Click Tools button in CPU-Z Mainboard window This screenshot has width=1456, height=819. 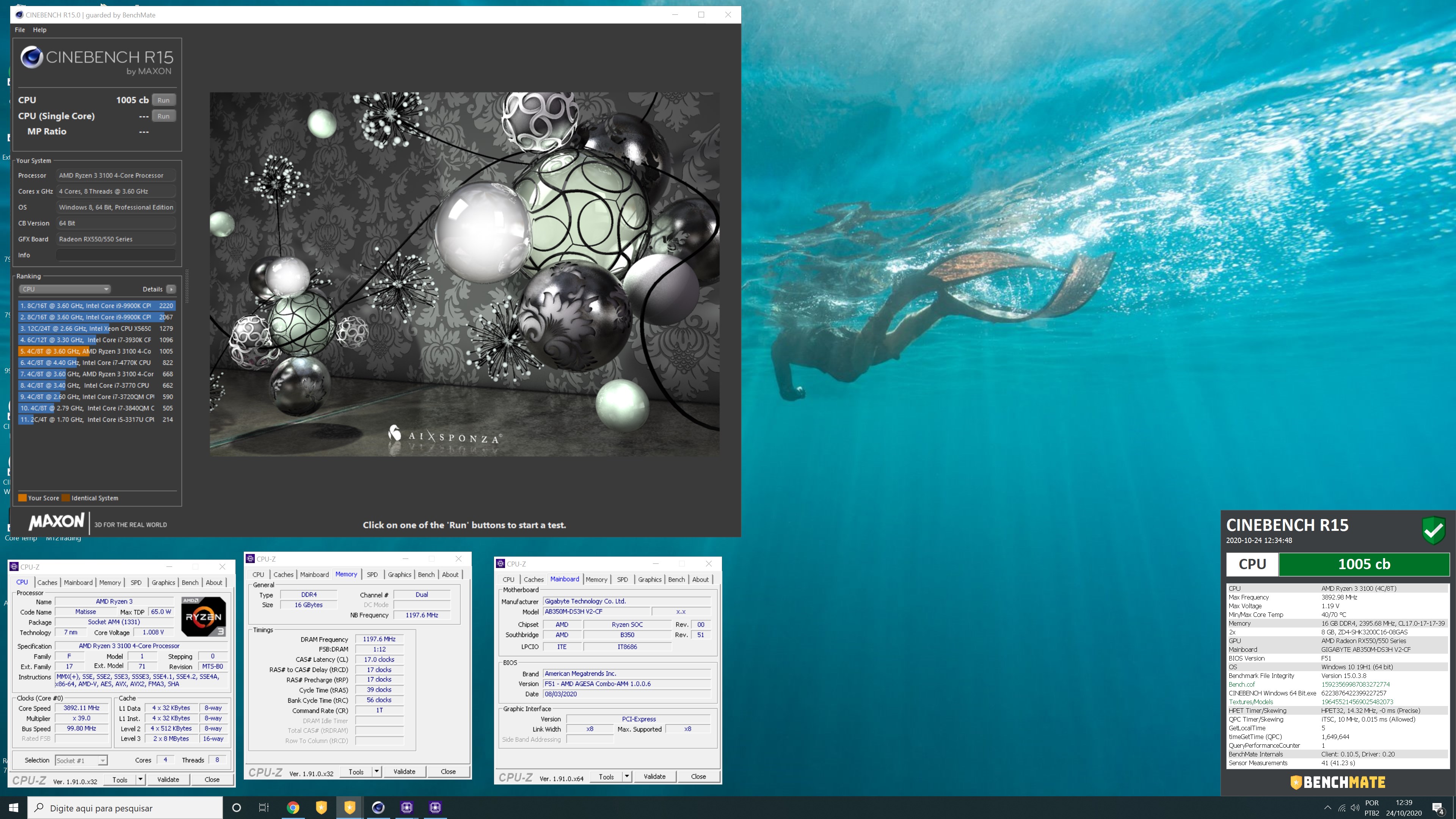pyautogui.click(x=606, y=777)
